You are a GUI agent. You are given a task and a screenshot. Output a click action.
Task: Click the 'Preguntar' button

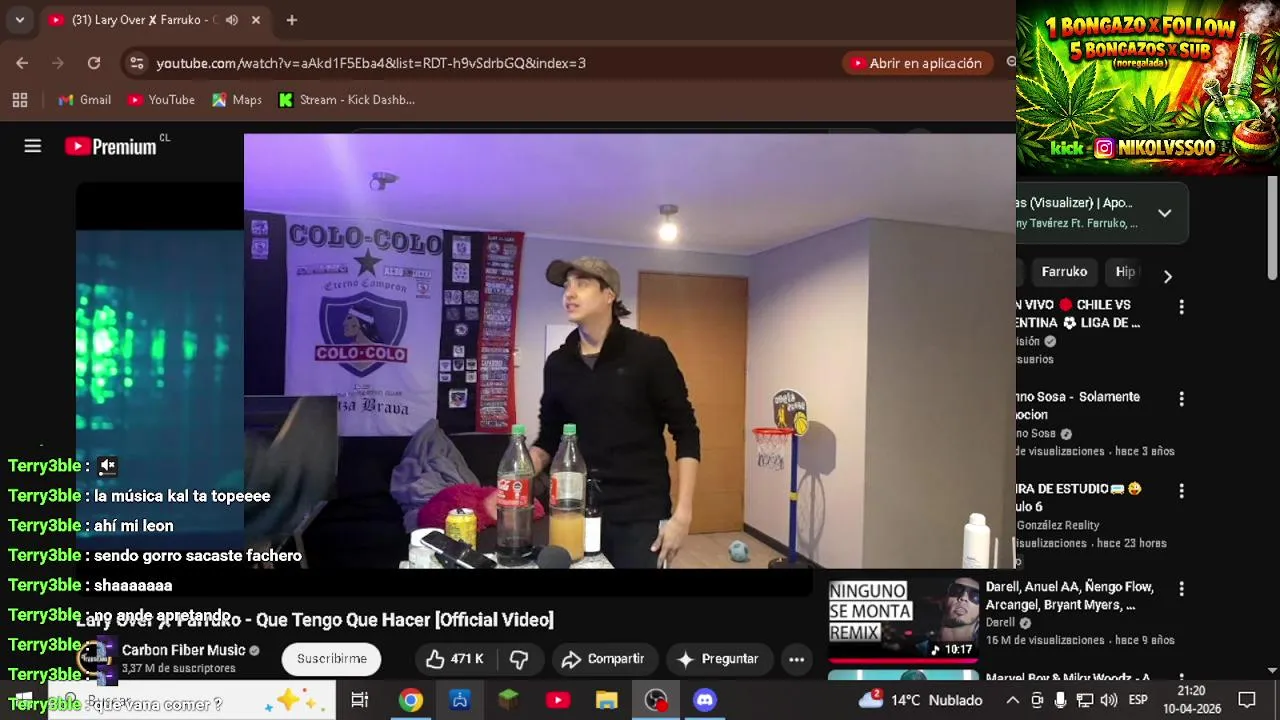[x=718, y=659]
